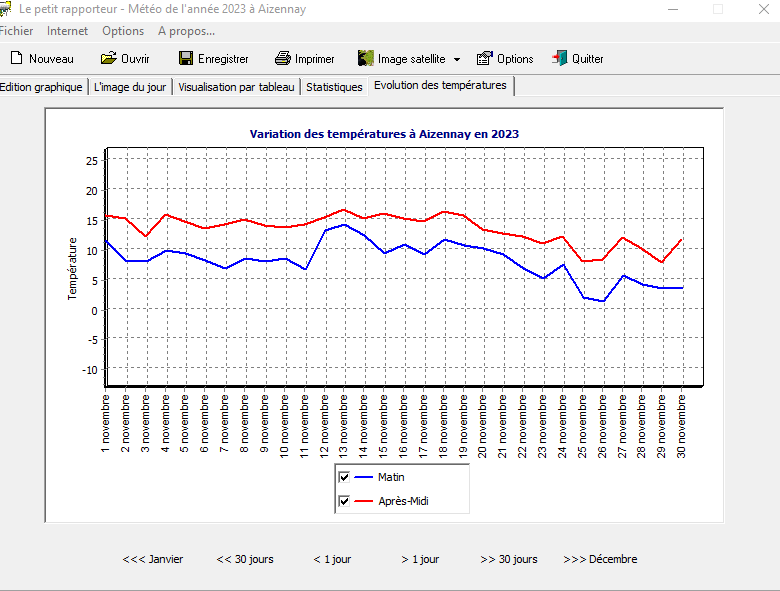
Task: Switch to the Statistiques tab
Action: [334, 87]
